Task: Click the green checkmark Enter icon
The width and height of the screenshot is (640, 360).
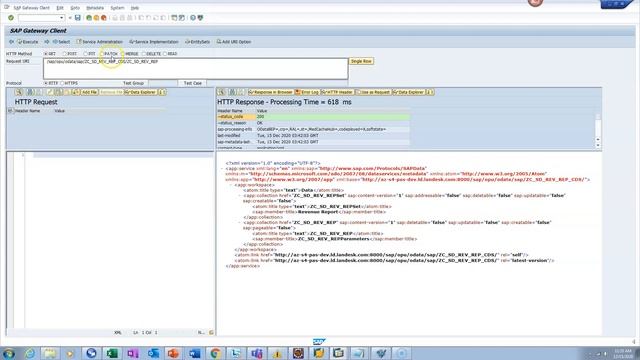Action: [11, 18]
